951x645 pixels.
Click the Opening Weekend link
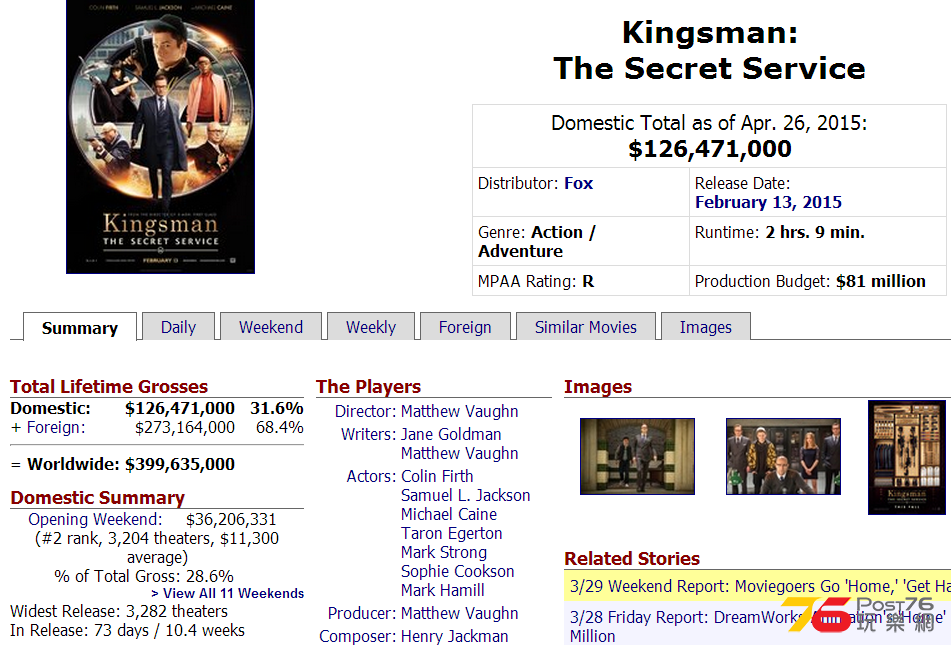pos(95,519)
